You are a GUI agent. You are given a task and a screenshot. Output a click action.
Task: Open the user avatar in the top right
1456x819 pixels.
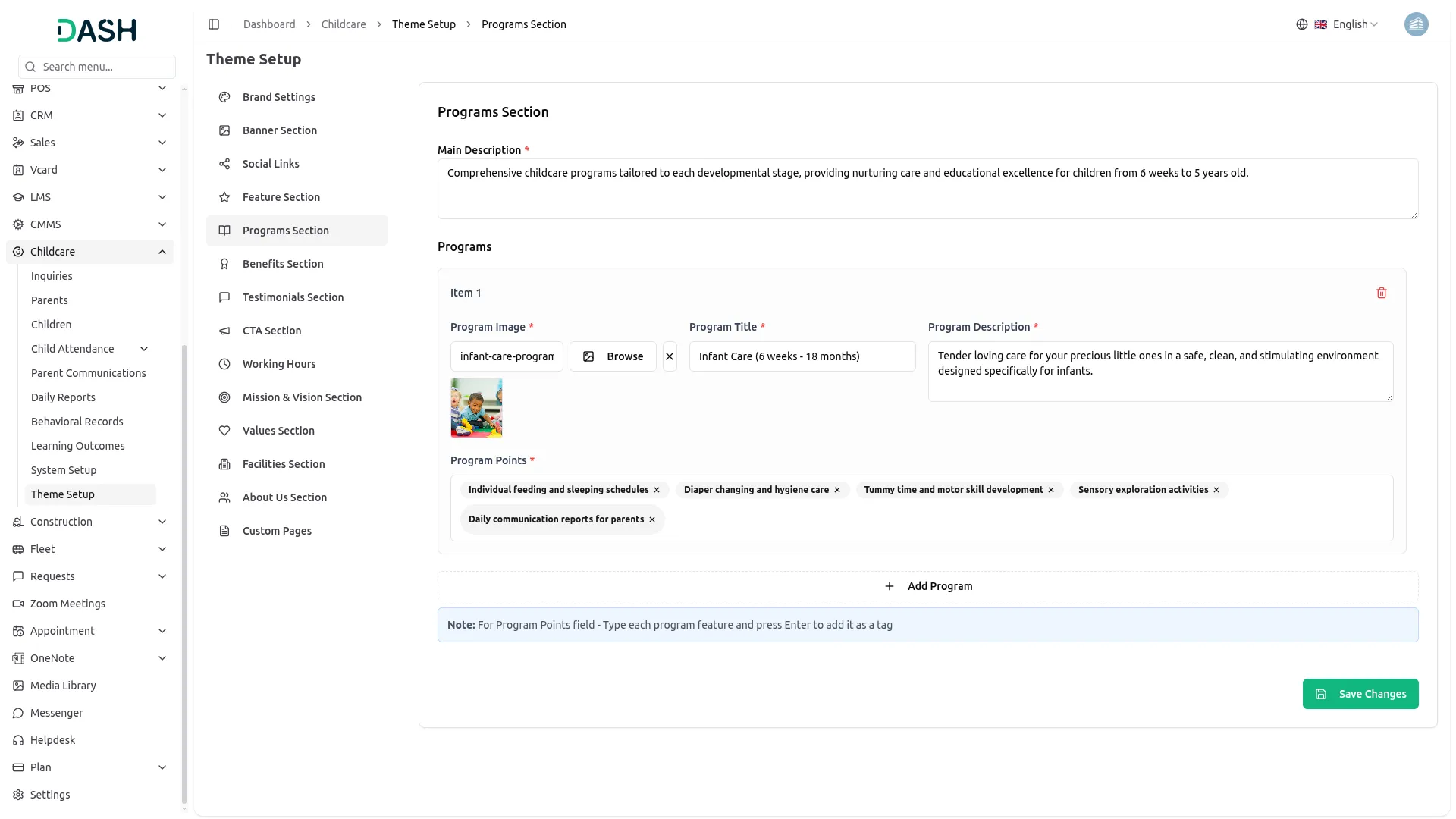1416,24
